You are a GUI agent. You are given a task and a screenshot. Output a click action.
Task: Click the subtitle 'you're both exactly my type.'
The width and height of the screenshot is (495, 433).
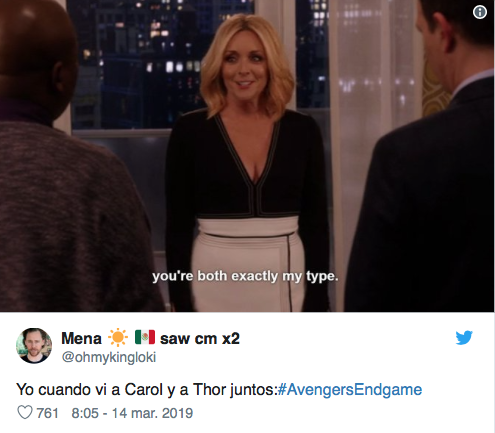point(245,276)
